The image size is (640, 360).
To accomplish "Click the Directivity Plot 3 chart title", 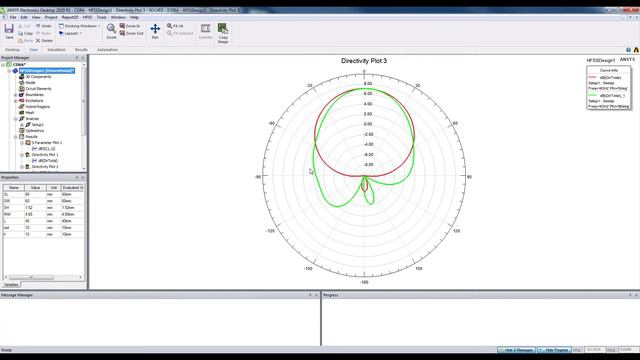I will tap(364, 61).
